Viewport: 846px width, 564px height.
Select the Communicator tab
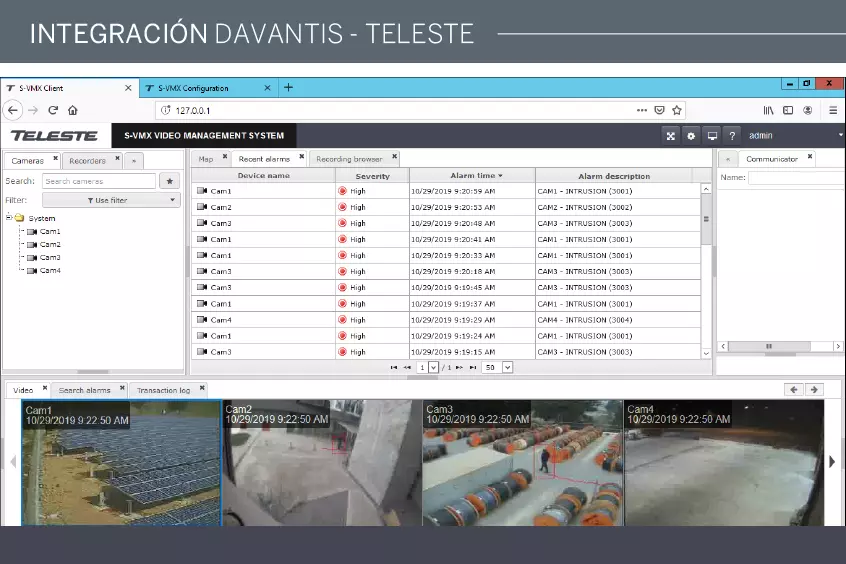(x=772, y=159)
